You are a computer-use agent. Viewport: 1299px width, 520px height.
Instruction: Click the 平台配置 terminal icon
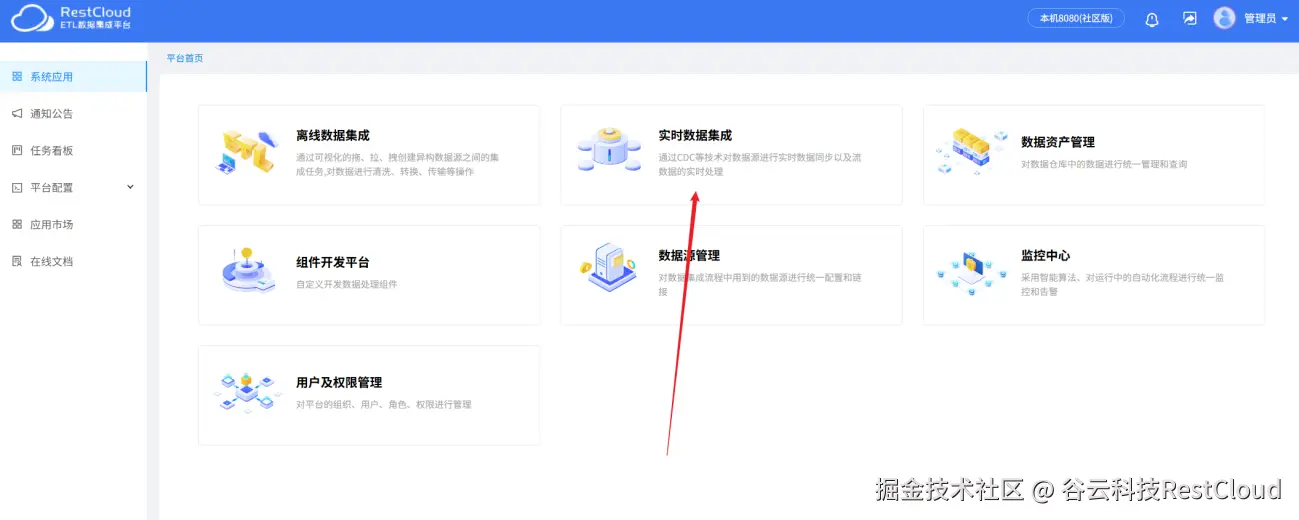coord(17,188)
